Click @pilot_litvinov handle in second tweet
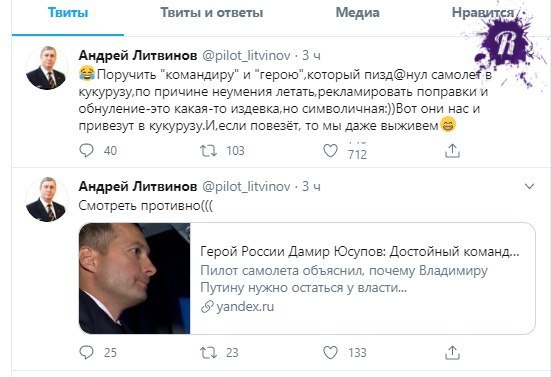The height and width of the screenshot is (377, 551). [x=246, y=186]
